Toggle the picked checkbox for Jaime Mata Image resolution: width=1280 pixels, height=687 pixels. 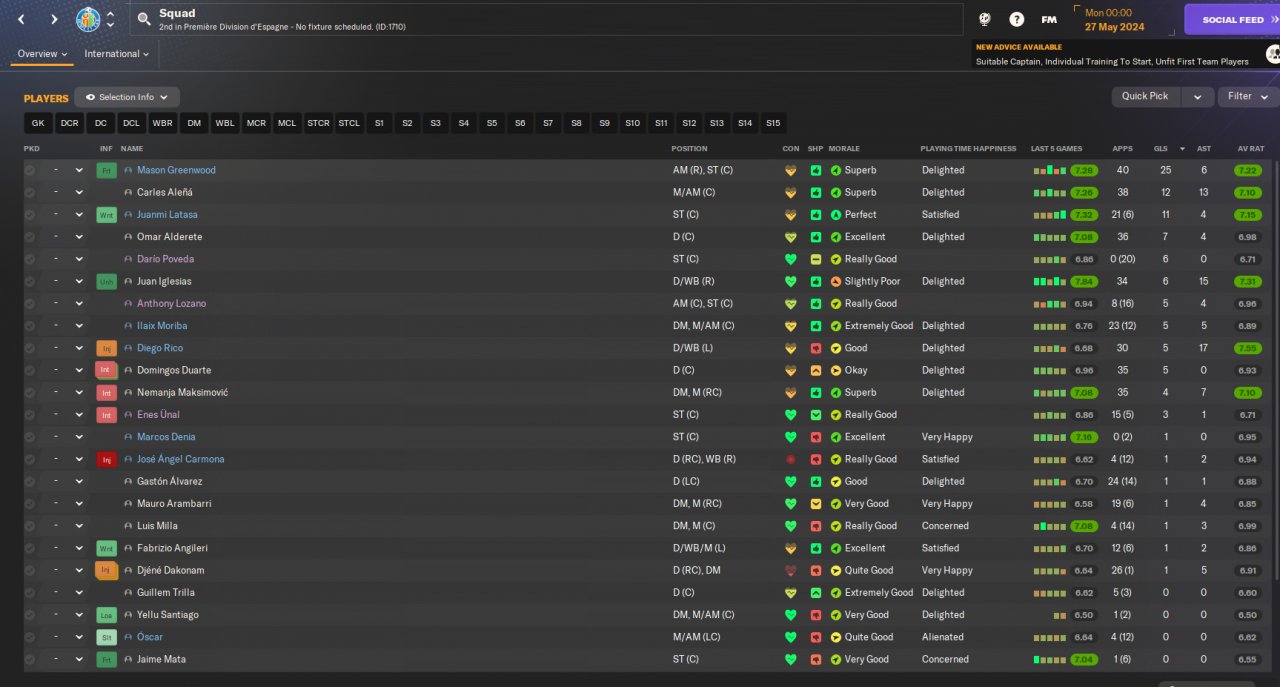pyautogui.click(x=30, y=659)
